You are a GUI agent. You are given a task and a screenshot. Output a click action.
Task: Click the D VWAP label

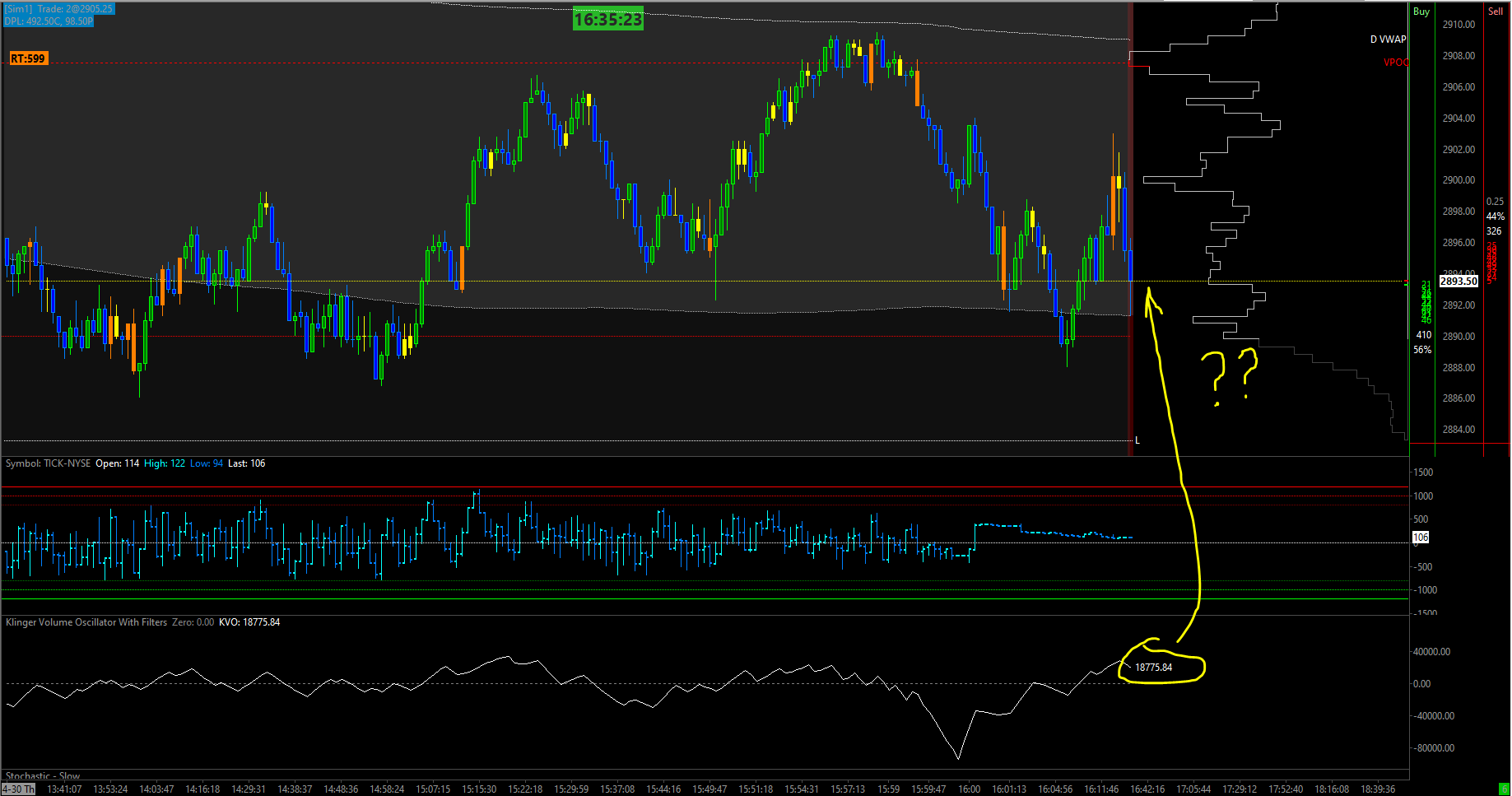click(x=1389, y=40)
